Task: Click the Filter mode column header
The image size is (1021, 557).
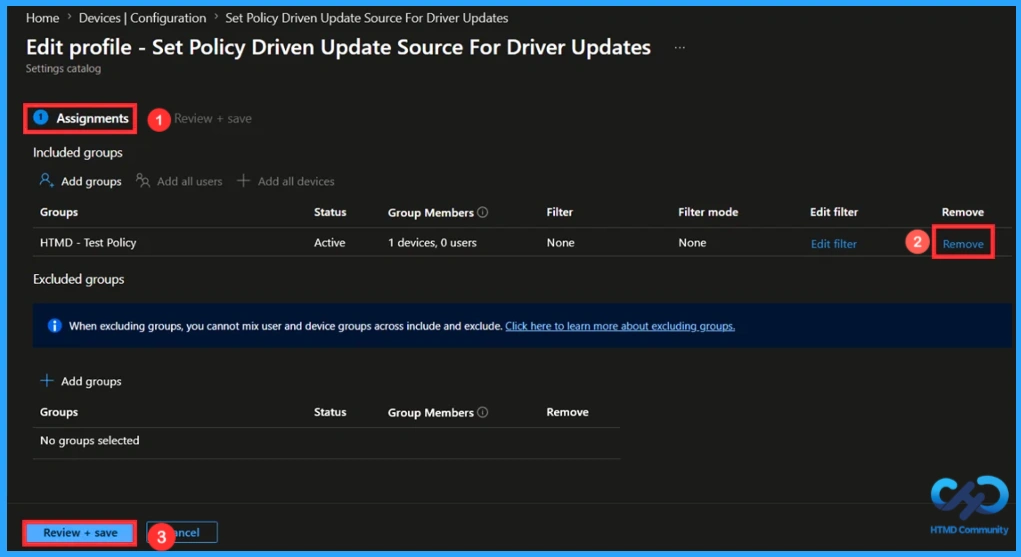Action: tap(708, 212)
